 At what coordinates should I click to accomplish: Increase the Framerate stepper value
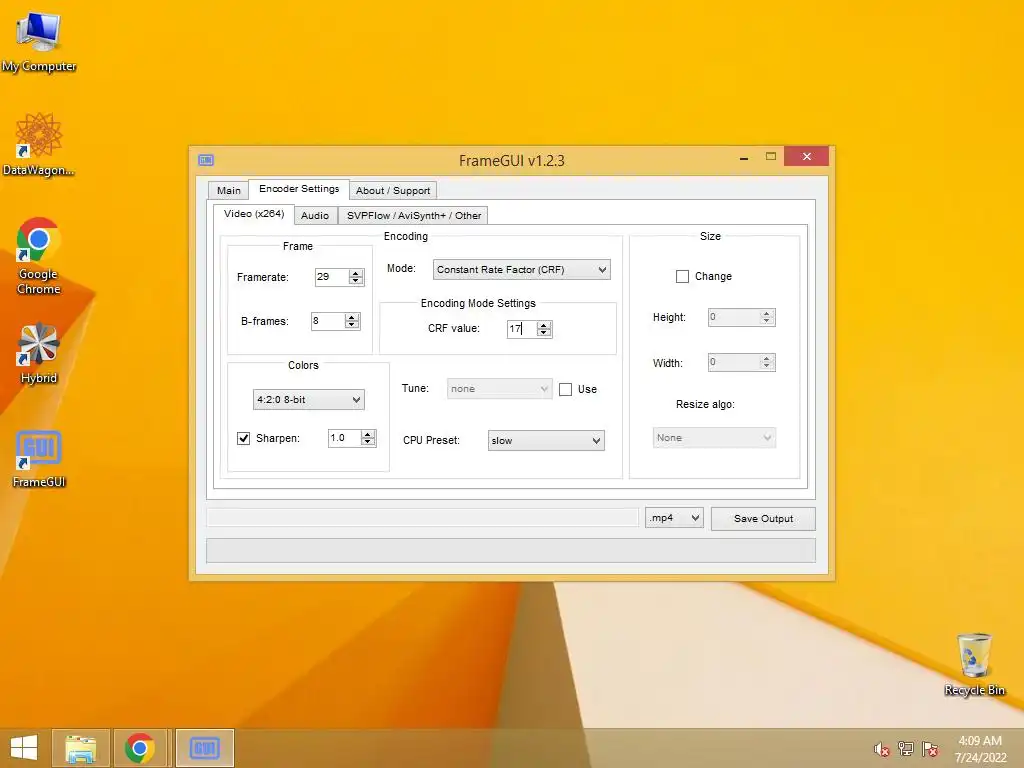pyautogui.click(x=356, y=274)
